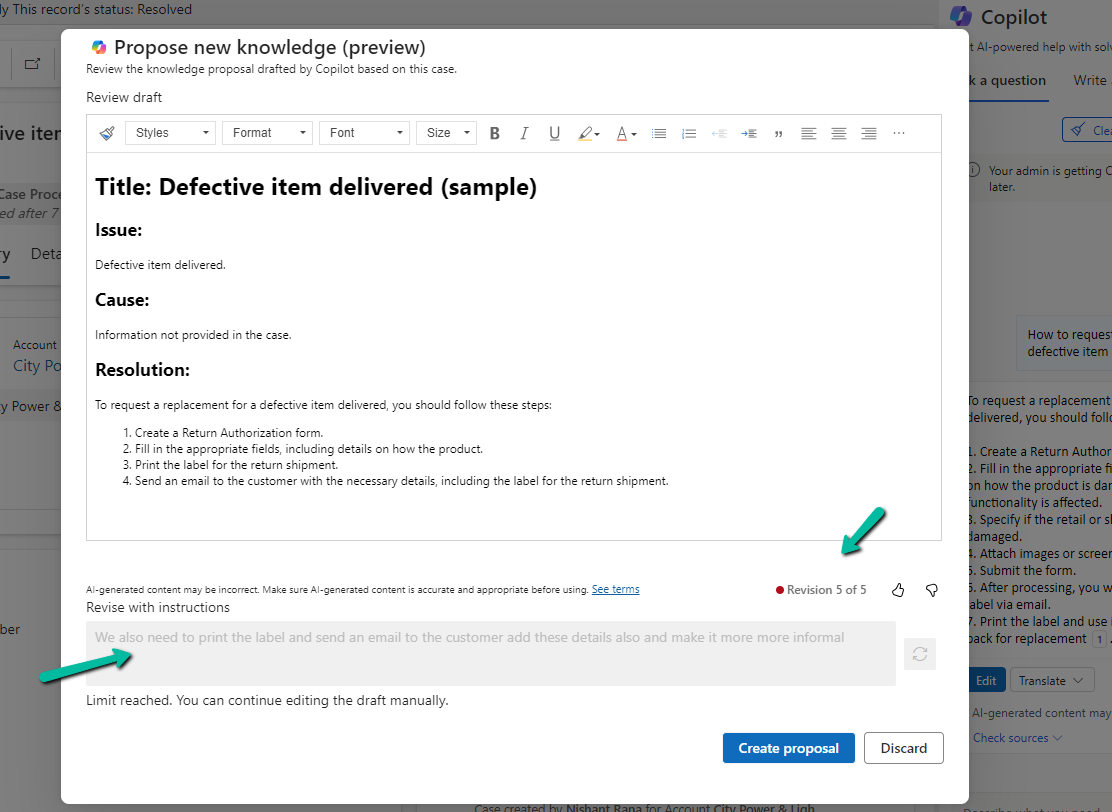Apply a numbered list
Image resolution: width=1112 pixels, height=812 pixels.
(688, 133)
